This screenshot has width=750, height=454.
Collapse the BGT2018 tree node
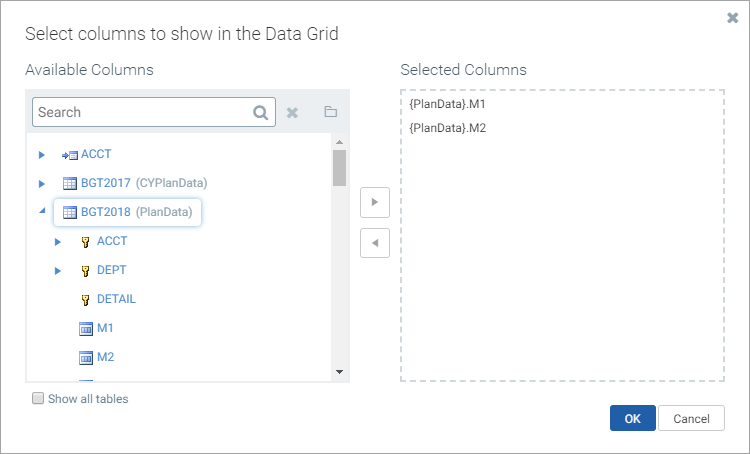click(43, 210)
